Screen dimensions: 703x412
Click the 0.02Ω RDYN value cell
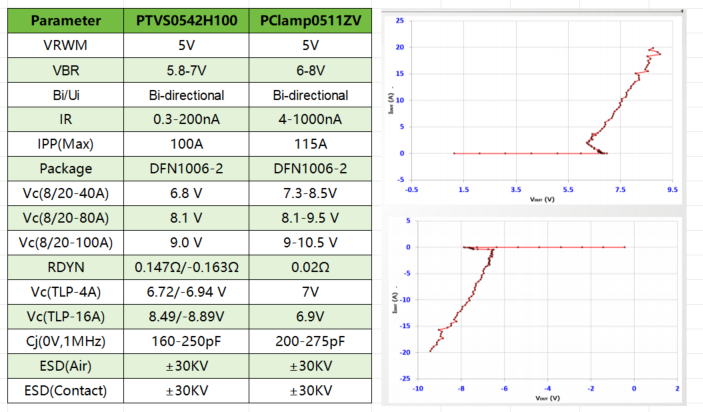(312, 267)
